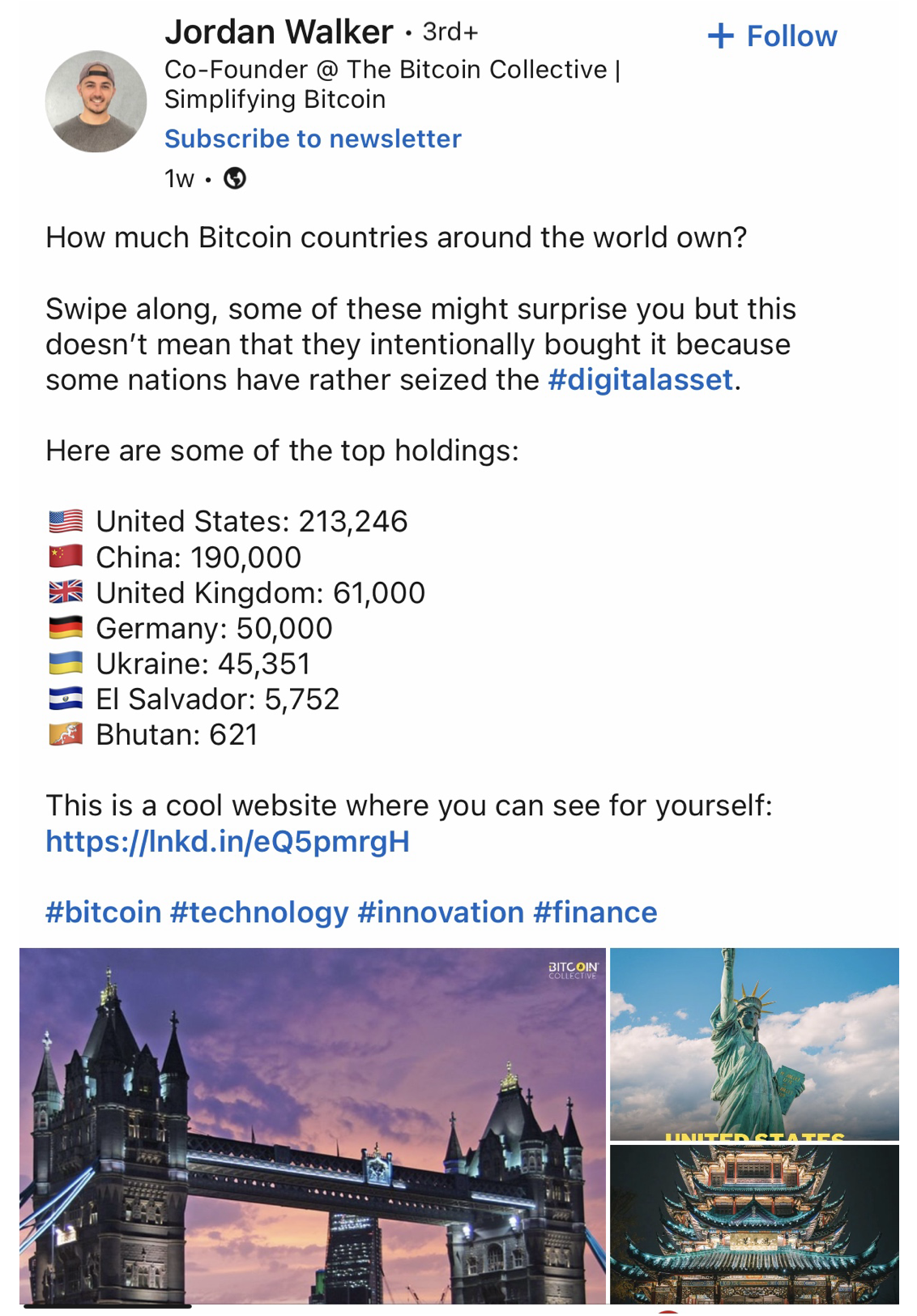Click the Ukraine flag emoji
This screenshot has height=1316, width=917.
pos(66,664)
